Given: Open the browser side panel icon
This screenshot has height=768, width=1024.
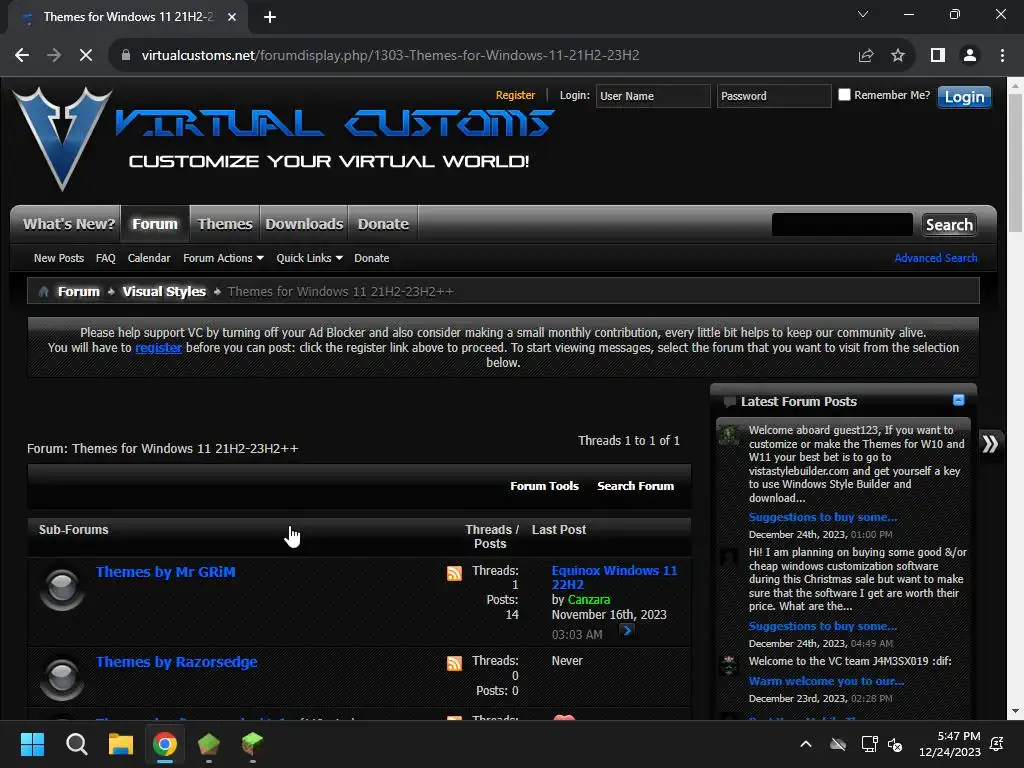Looking at the screenshot, I should [938, 56].
